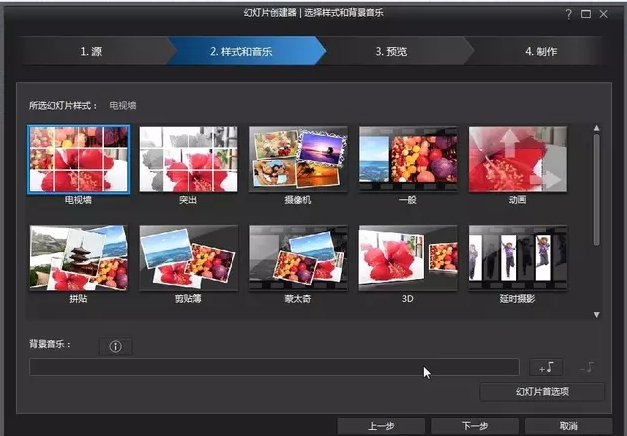Select the 电视墙 slideshow style thumbnail

78,159
